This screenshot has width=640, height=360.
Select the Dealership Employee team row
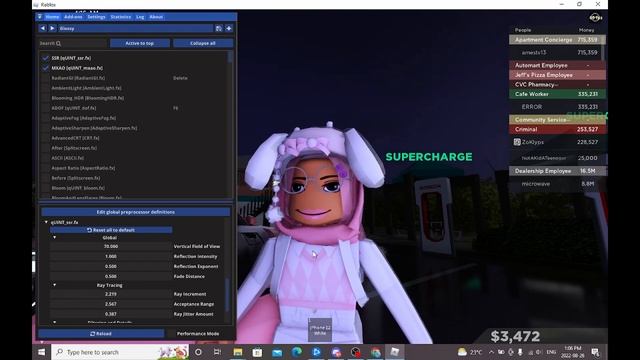click(x=557, y=171)
